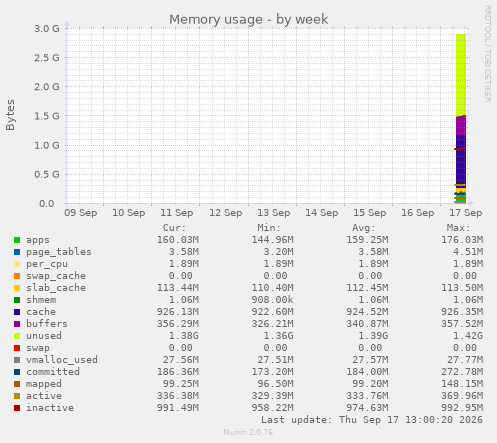This screenshot has height=443, width=497.
Task: Click the 'slab_cache' legend label
Action: (56, 288)
